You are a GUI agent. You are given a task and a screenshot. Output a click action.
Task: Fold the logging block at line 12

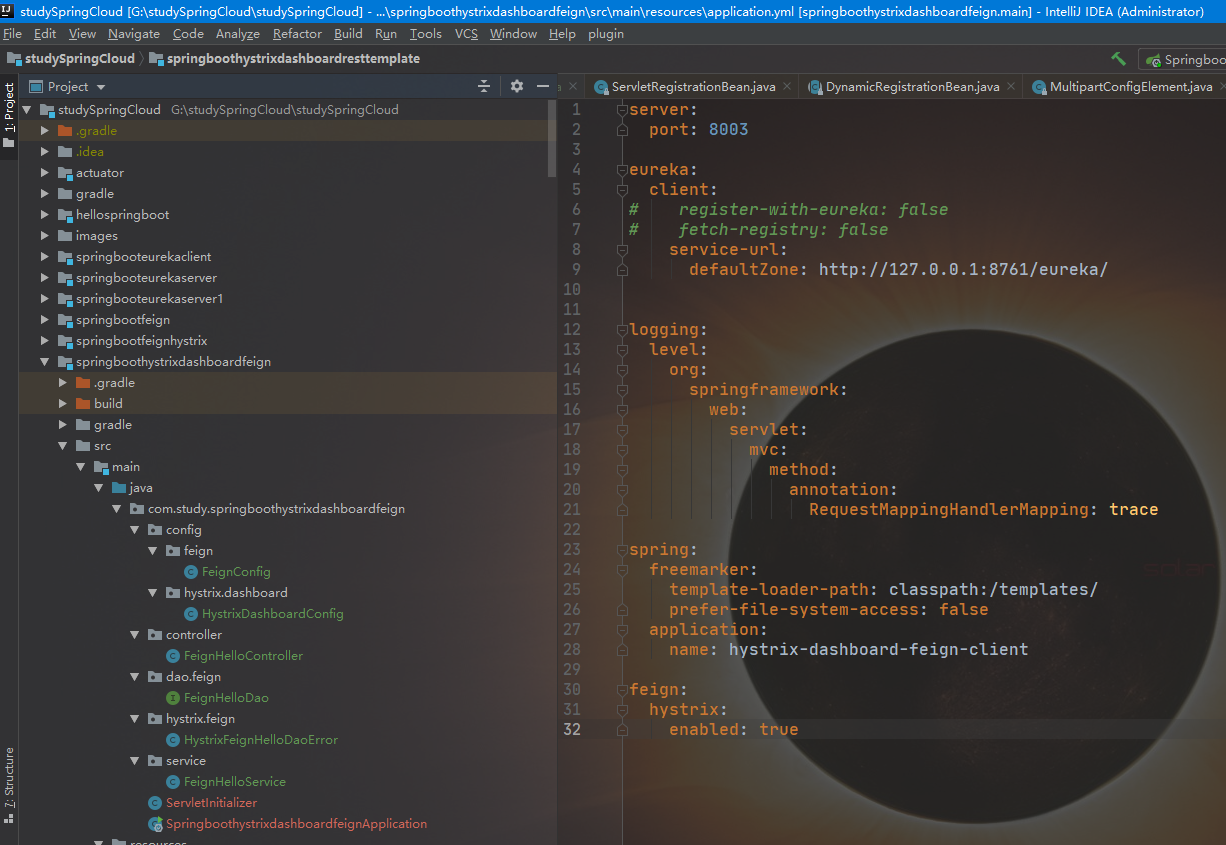coord(622,330)
